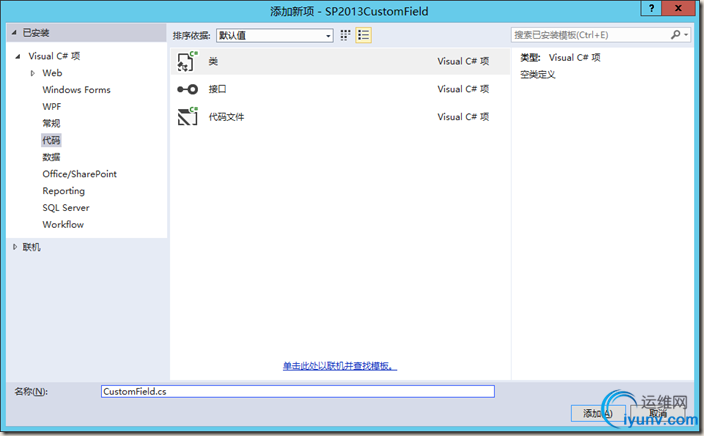Expand the Web tree node
Screen dimensions: 704x436
click(x=32, y=73)
